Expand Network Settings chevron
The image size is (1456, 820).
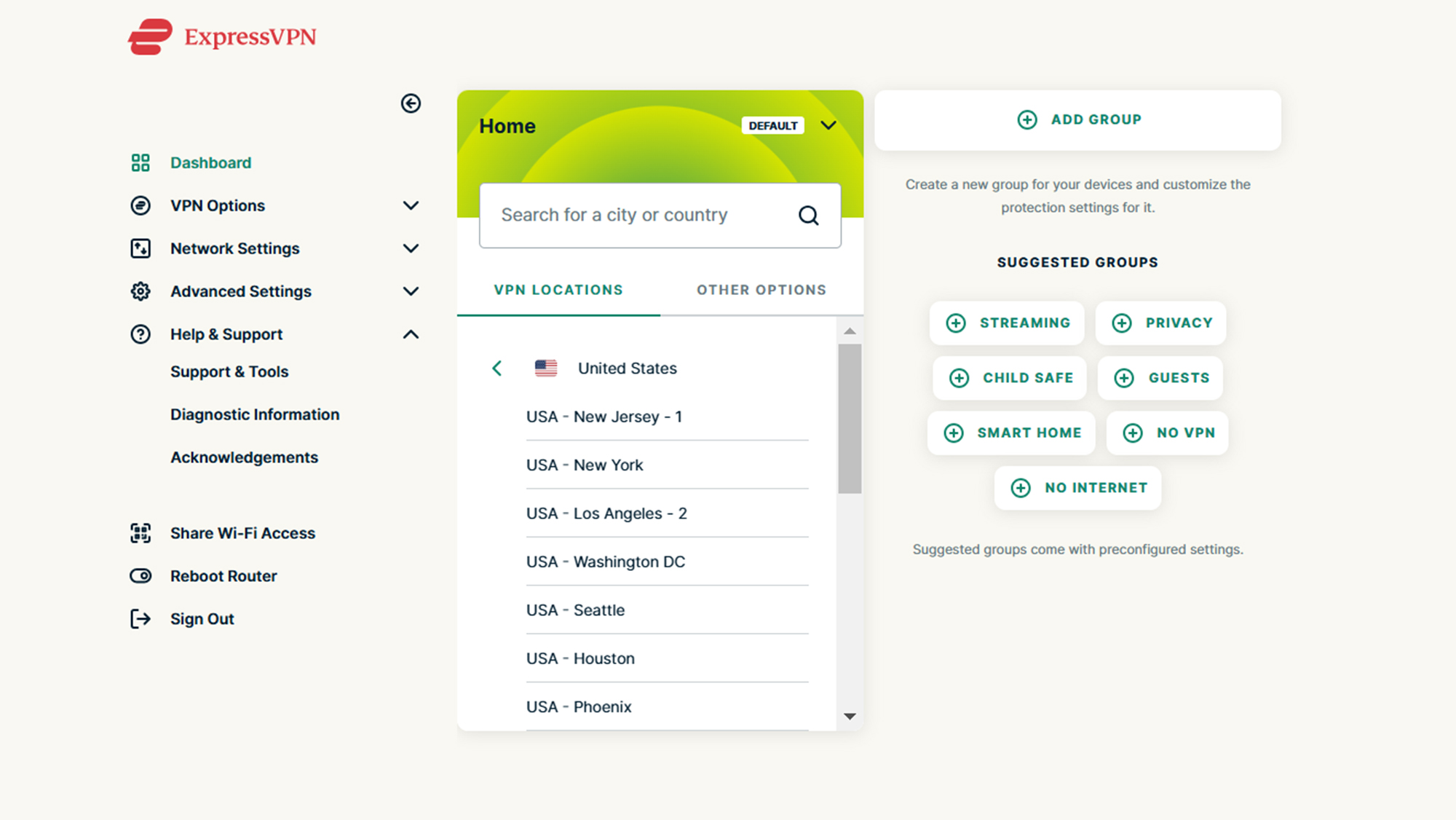click(411, 248)
